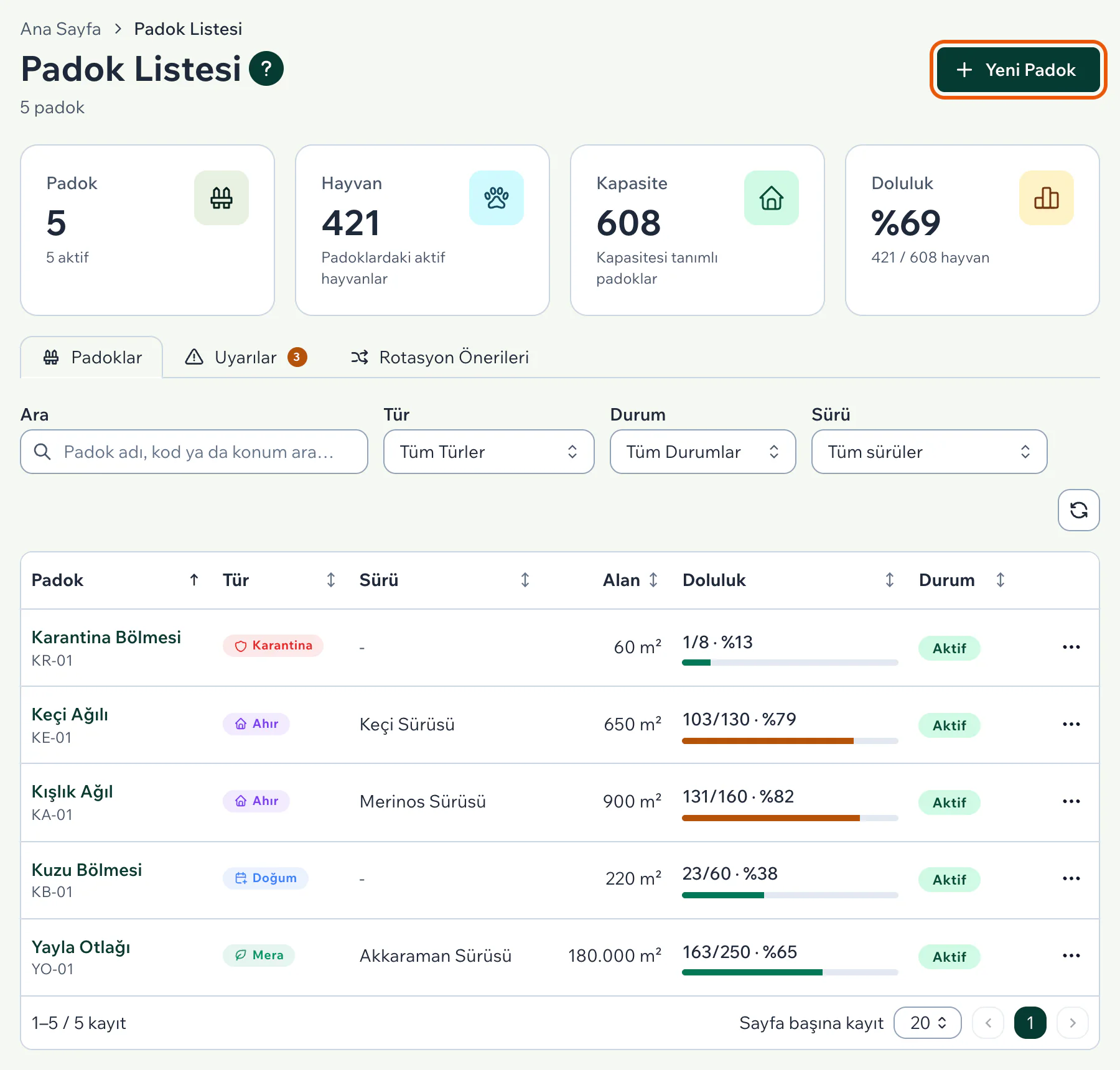The height and width of the screenshot is (1070, 1120).
Task: Click the Kuzu Bölmesi occupancy progress bar
Action: [x=790, y=895]
